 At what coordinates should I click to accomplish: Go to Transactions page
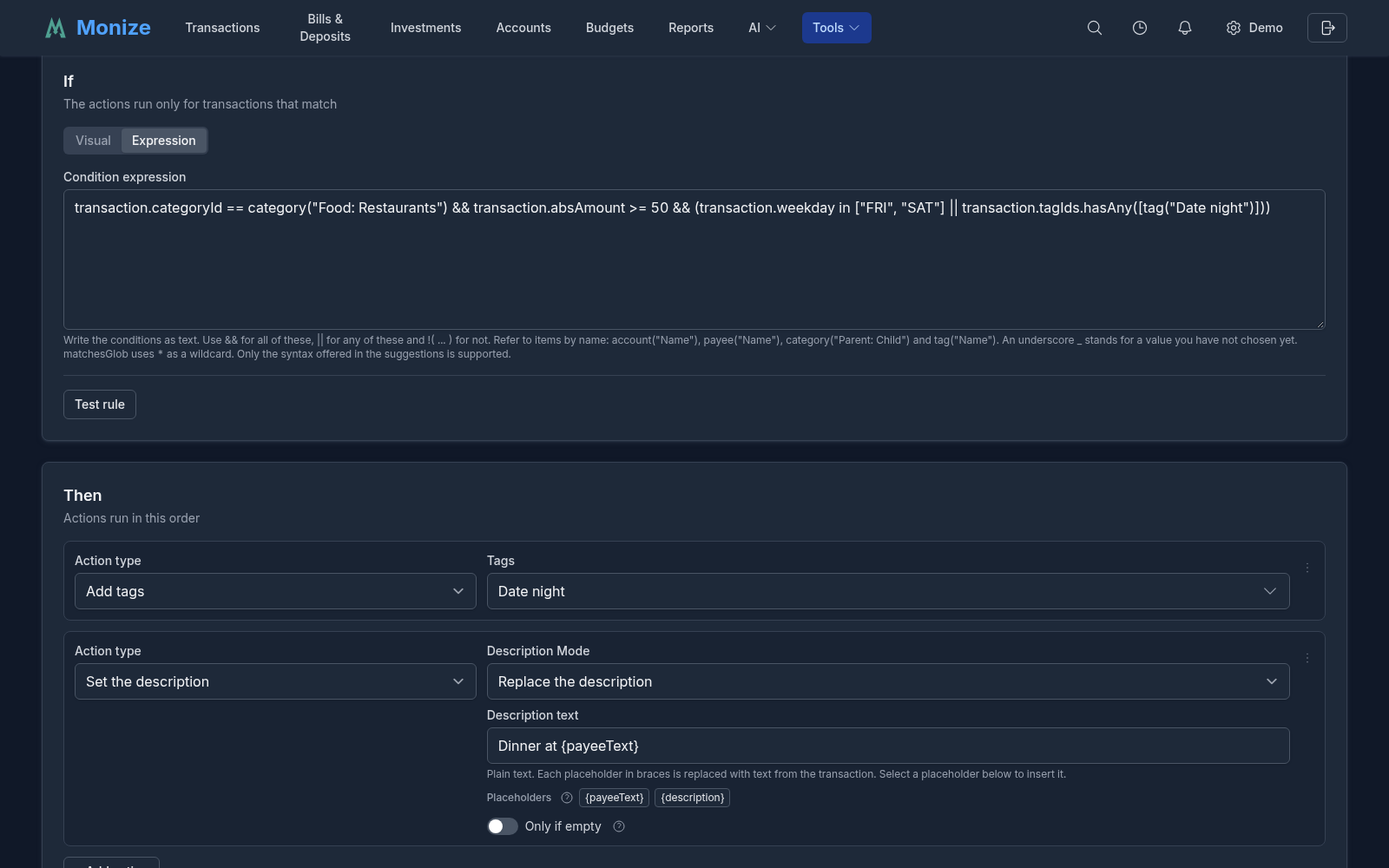(222, 28)
